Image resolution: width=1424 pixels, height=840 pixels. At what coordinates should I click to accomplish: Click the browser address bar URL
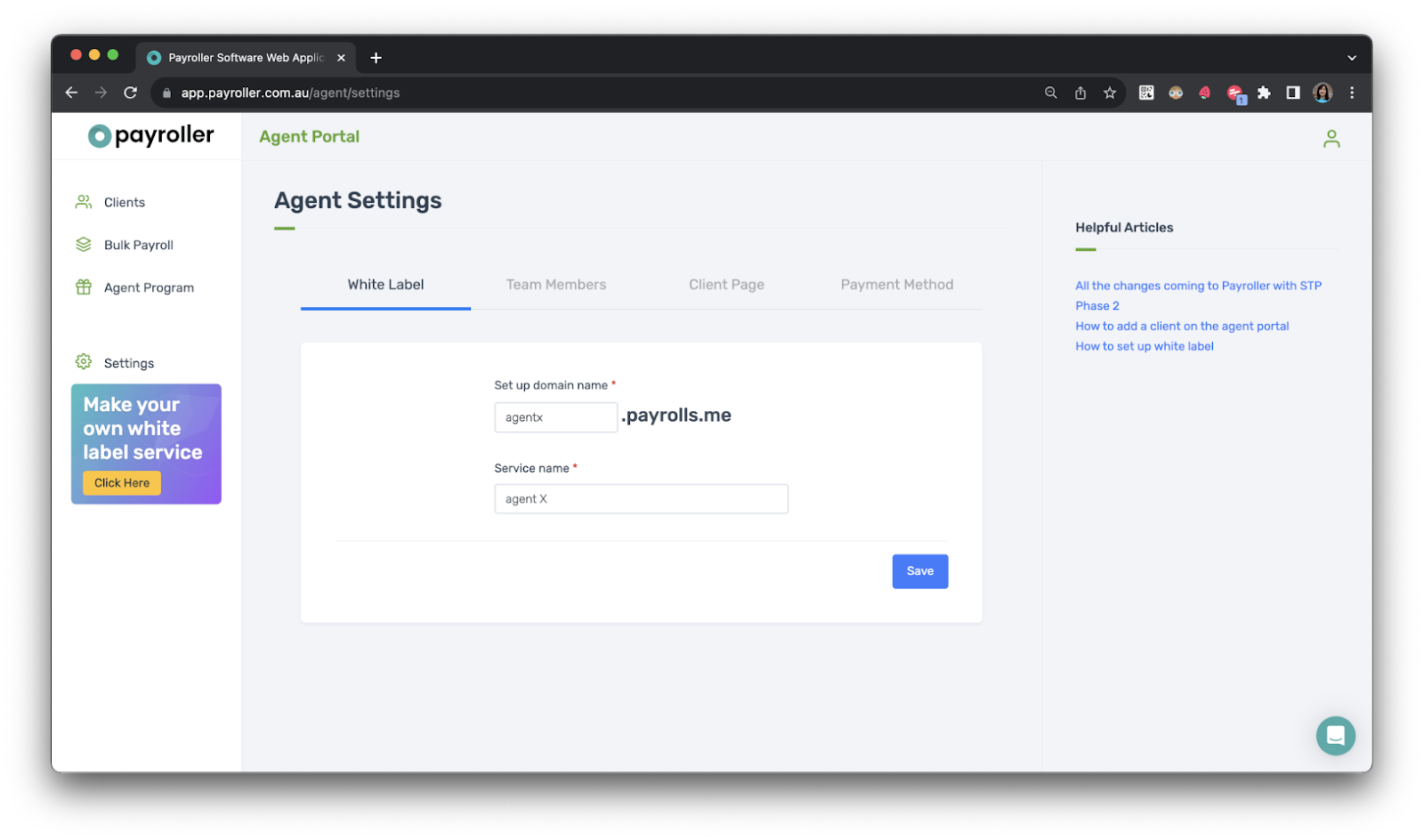[x=290, y=93]
